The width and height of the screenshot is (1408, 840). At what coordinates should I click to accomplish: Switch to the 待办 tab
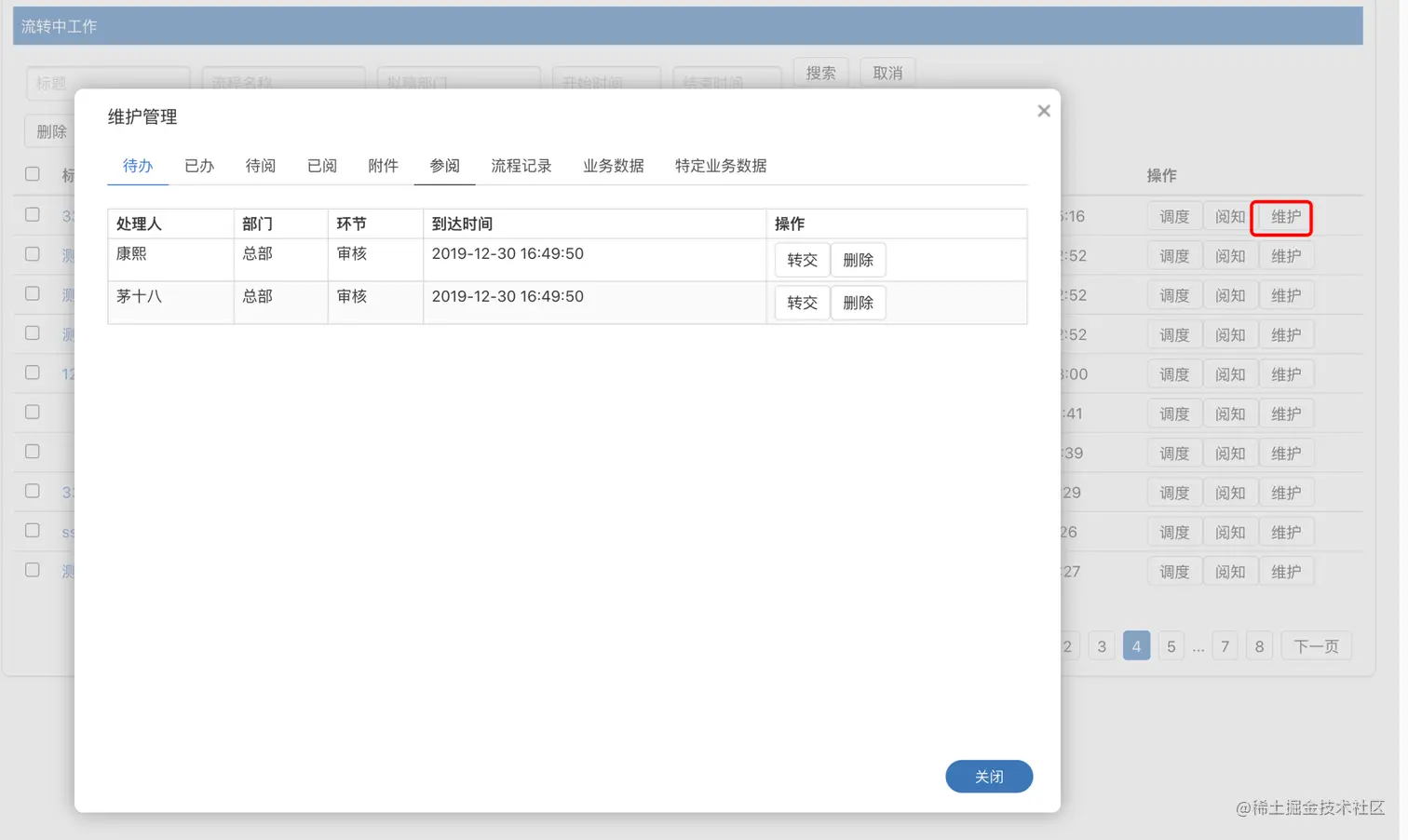(138, 166)
